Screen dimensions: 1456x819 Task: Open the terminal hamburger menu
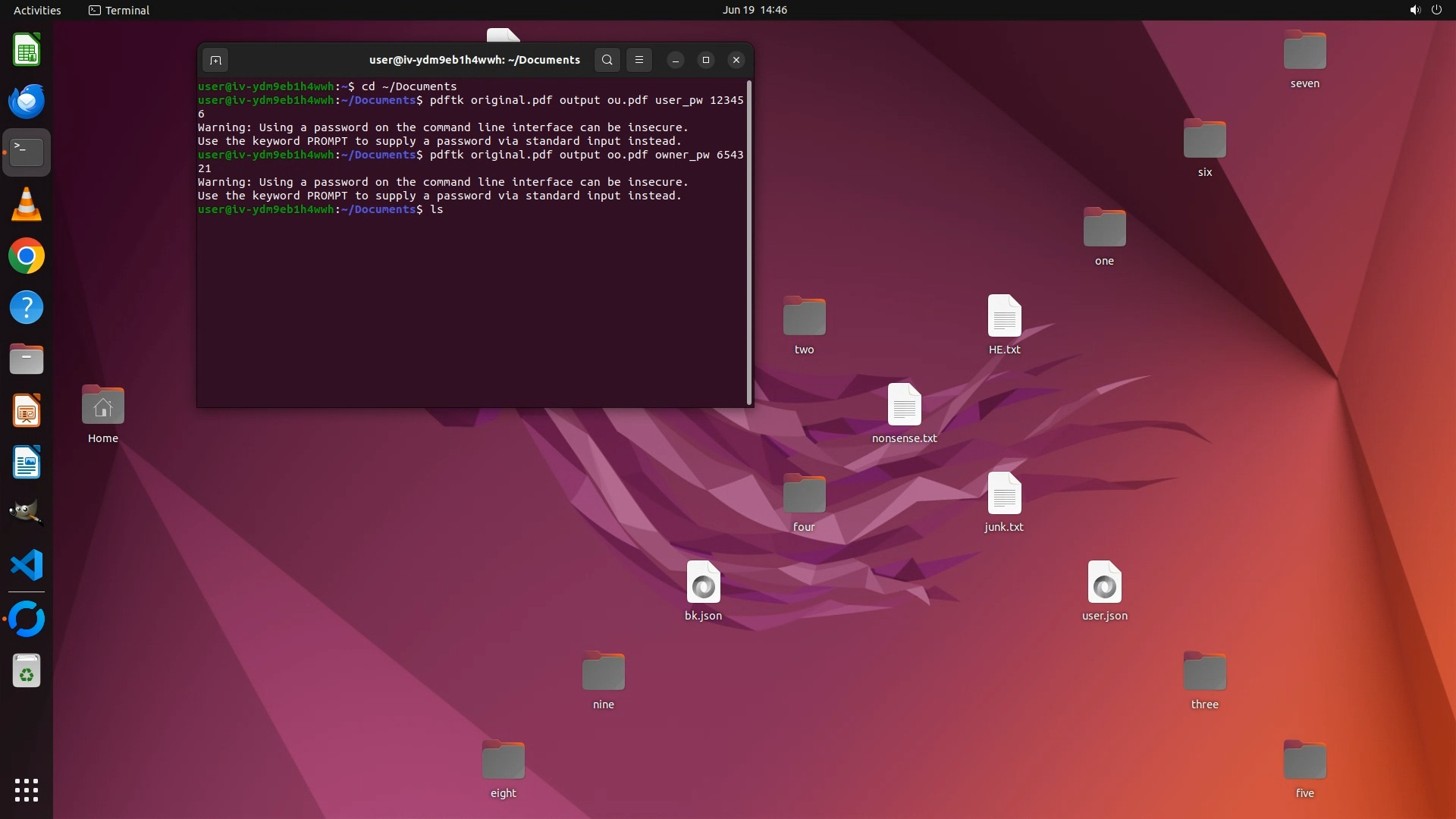639,60
